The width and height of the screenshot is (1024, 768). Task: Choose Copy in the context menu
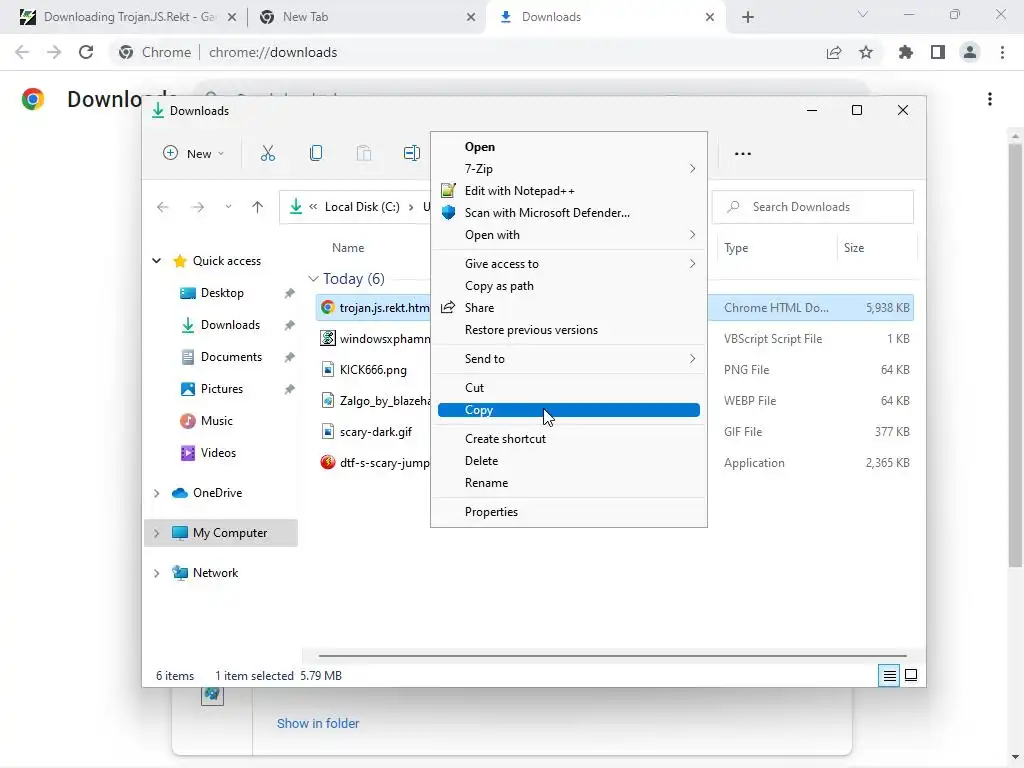[x=568, y=410]
